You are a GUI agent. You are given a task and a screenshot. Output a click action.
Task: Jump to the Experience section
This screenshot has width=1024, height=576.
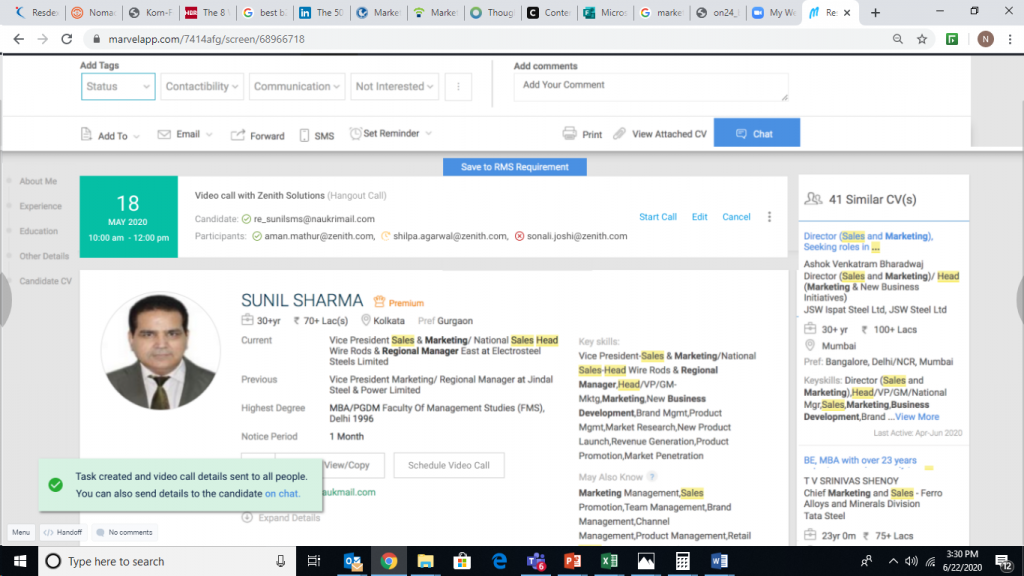click(x=40, y=206)
